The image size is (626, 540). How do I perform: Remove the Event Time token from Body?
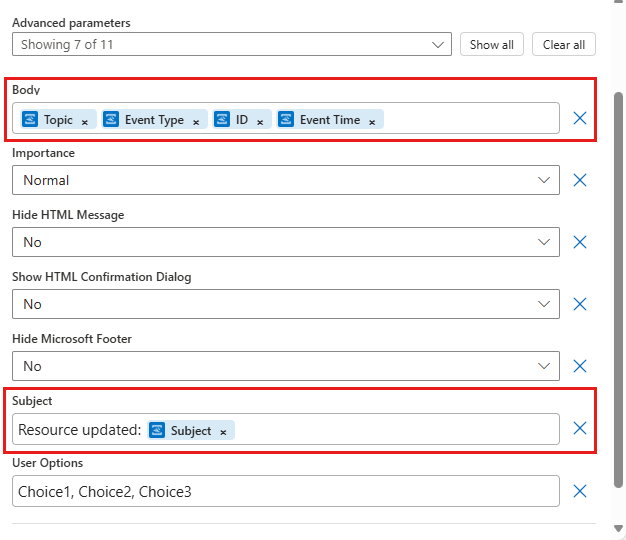click(x=372, y=121)
